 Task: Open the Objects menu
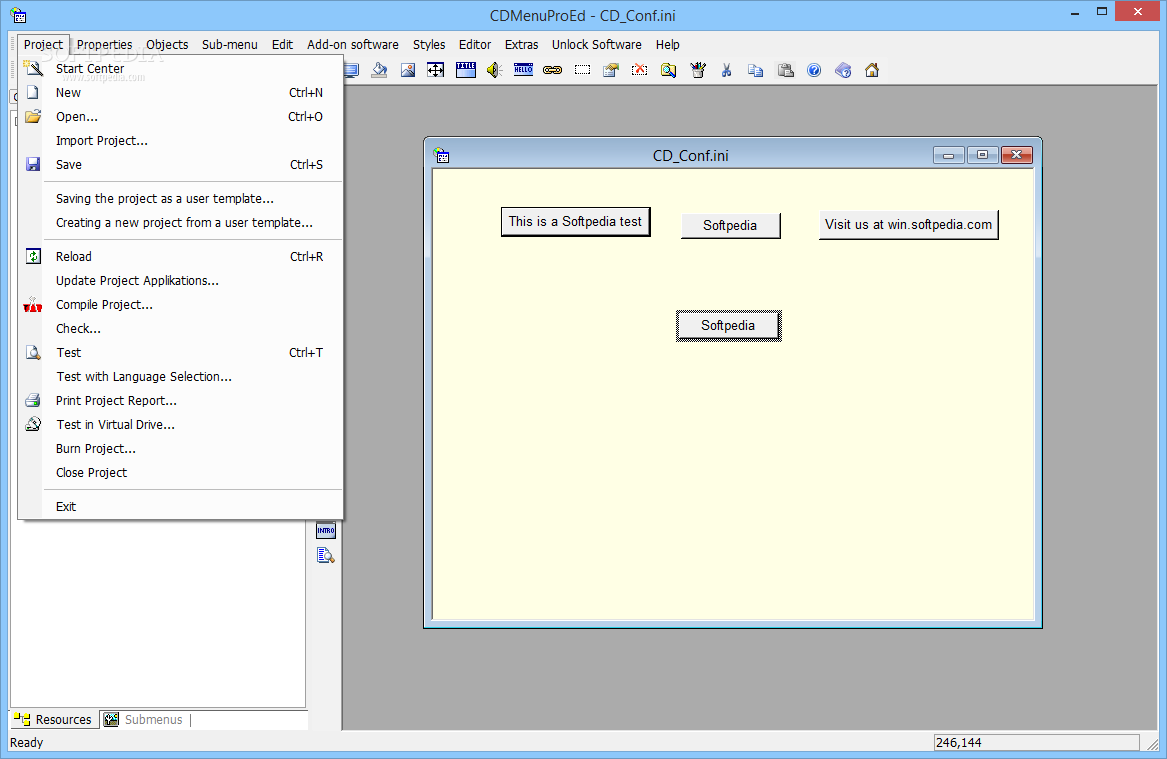click(x=167, y=45)
